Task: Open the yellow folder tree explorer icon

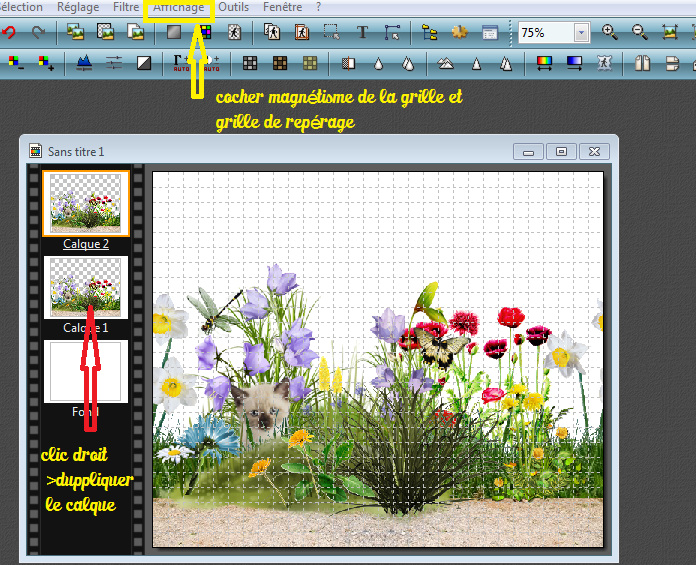Action: coord(429,32)
